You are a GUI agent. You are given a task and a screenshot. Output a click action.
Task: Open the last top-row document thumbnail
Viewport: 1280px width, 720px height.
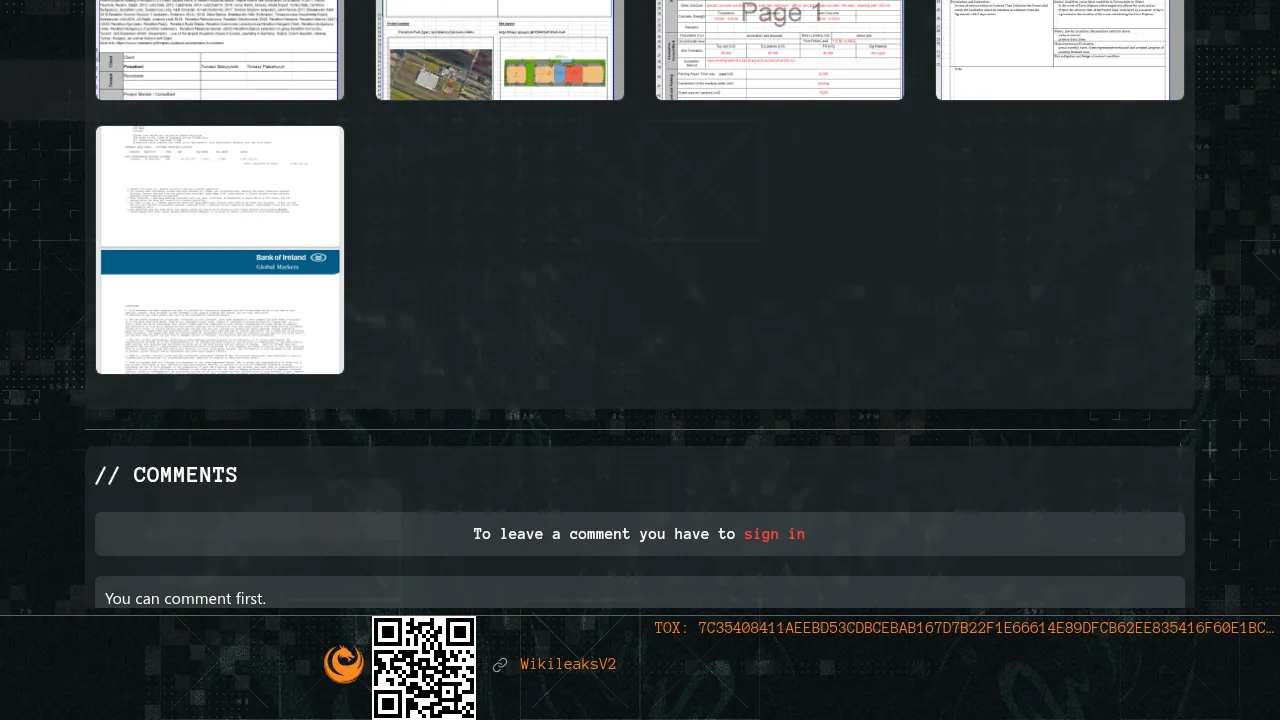click(x=1060, y=50)
